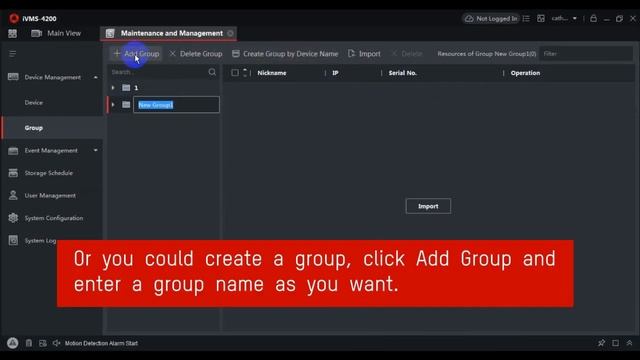This screenshot has height=360, width=640.
Task: Toggle the alarm sound speaker icon
Action: [x=57, y=343]
